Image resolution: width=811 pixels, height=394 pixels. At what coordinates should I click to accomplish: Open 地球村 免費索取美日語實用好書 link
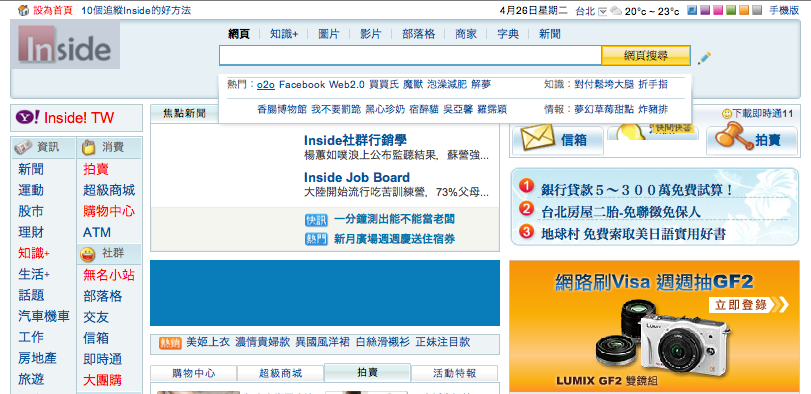[x=633, y=234]
